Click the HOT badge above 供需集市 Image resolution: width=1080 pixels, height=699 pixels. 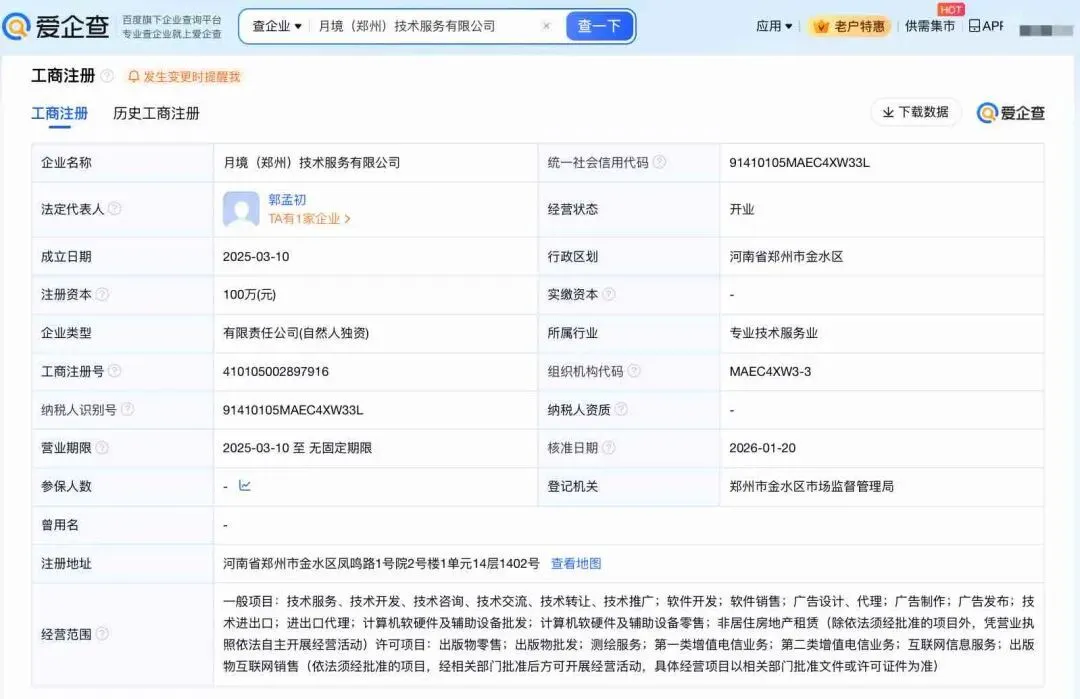pyautogui.click(x=950, y=10)
